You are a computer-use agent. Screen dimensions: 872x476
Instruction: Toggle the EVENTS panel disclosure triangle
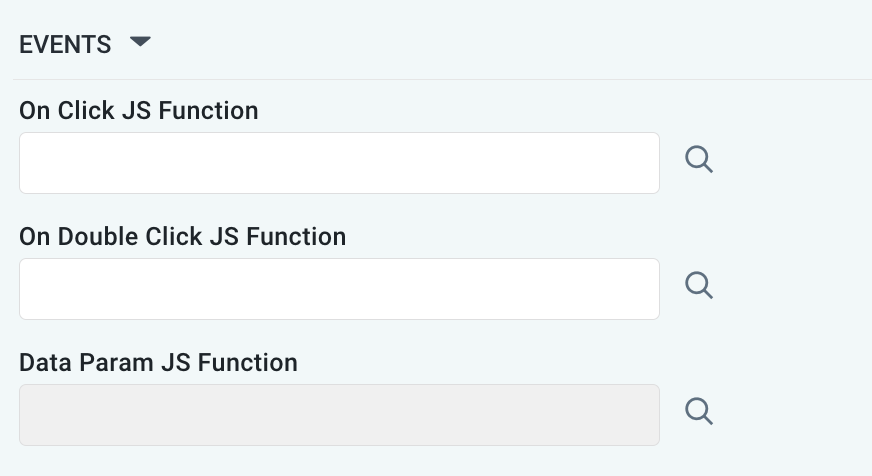point(140,43)
